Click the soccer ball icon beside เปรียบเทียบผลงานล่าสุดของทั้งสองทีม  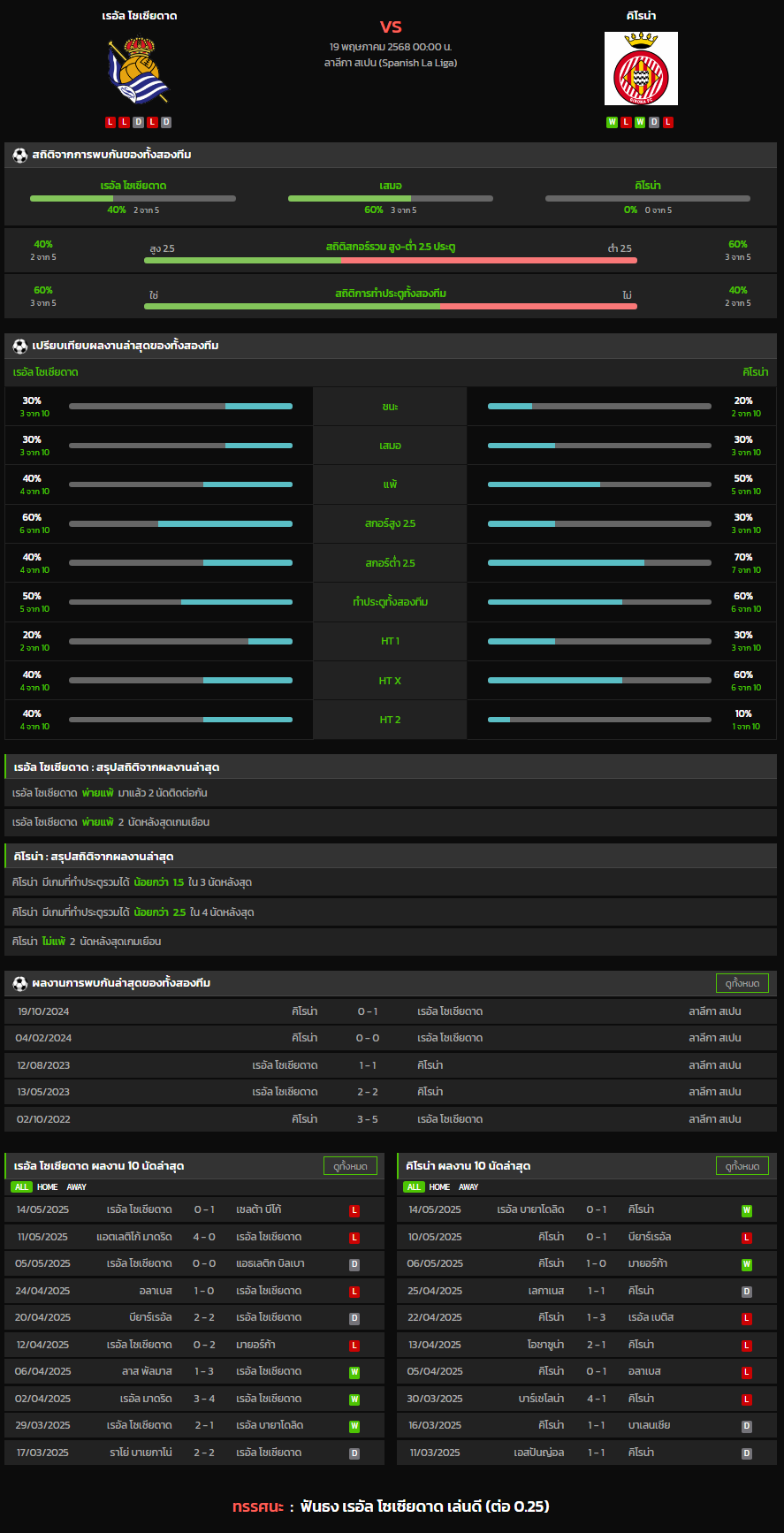pos(20,346)
